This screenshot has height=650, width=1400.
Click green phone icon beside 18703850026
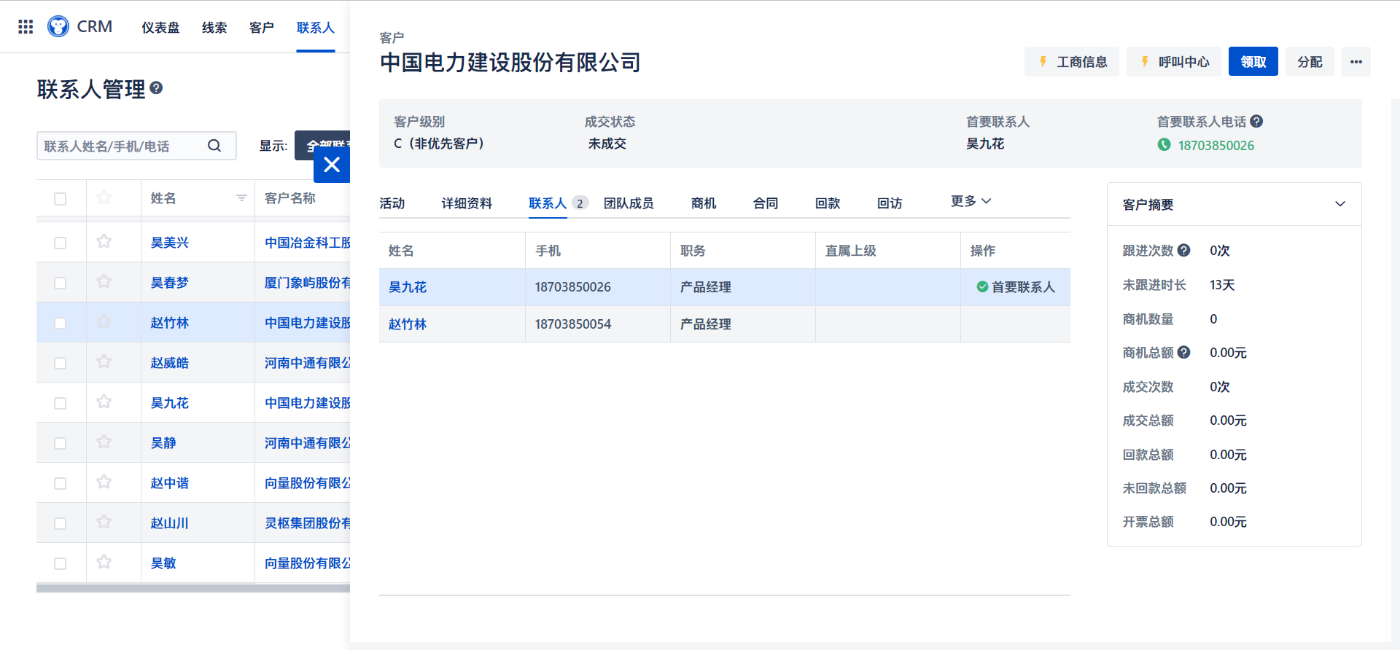(1164, 145)
